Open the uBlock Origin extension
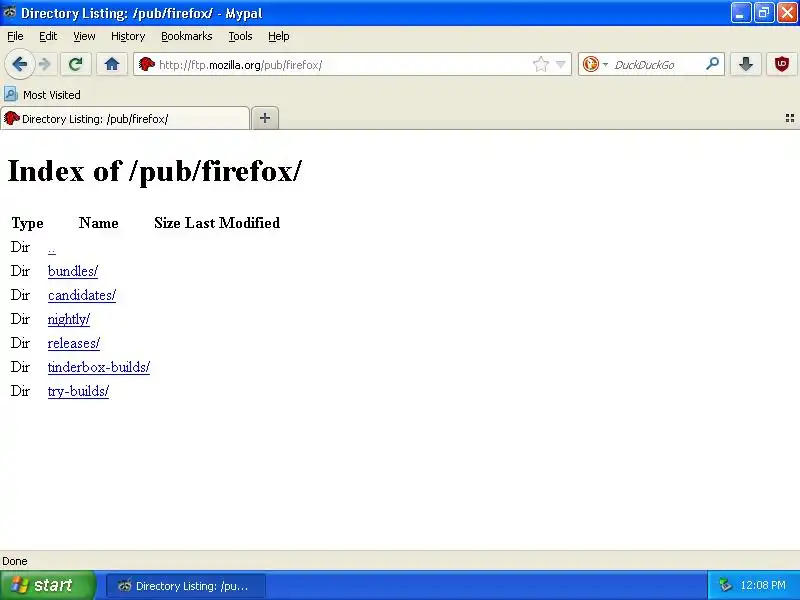The image size is (800, 600). click(x=782, y=65)
